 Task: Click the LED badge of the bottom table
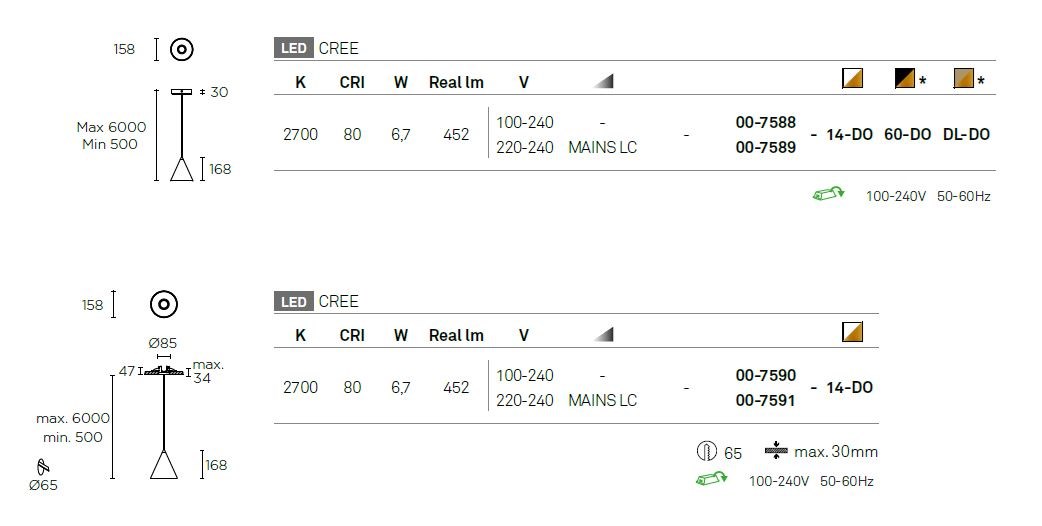click(293, 302)
